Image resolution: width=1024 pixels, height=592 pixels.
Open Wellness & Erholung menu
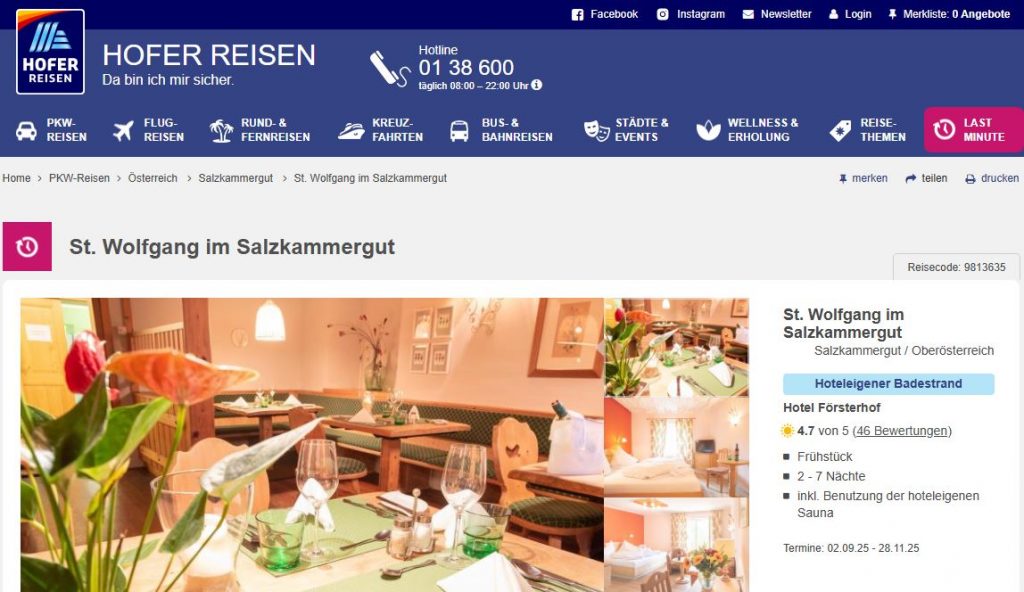coord(747,130)
